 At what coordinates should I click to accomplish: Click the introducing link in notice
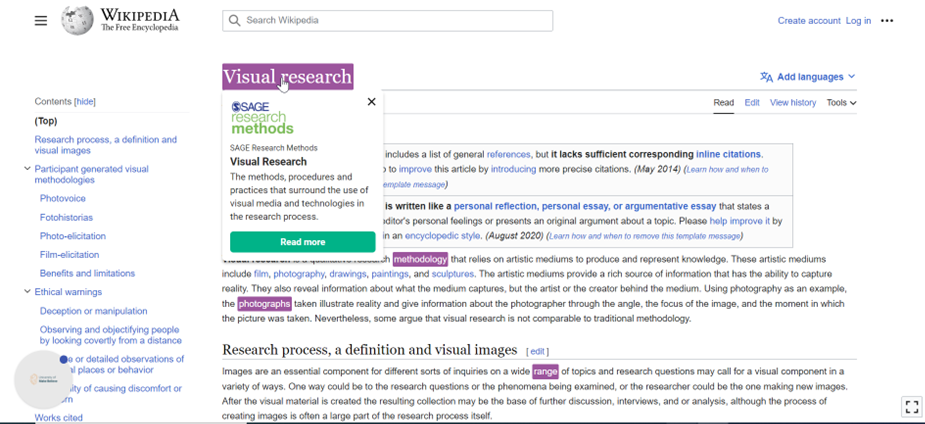513,169
